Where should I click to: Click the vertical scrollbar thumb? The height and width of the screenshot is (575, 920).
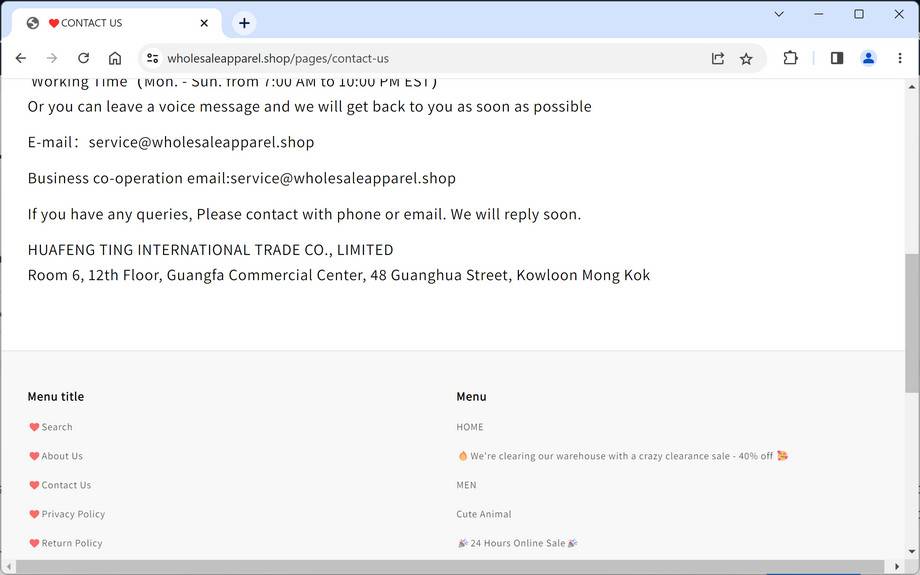pyautogui.click(x=912, y=323)
